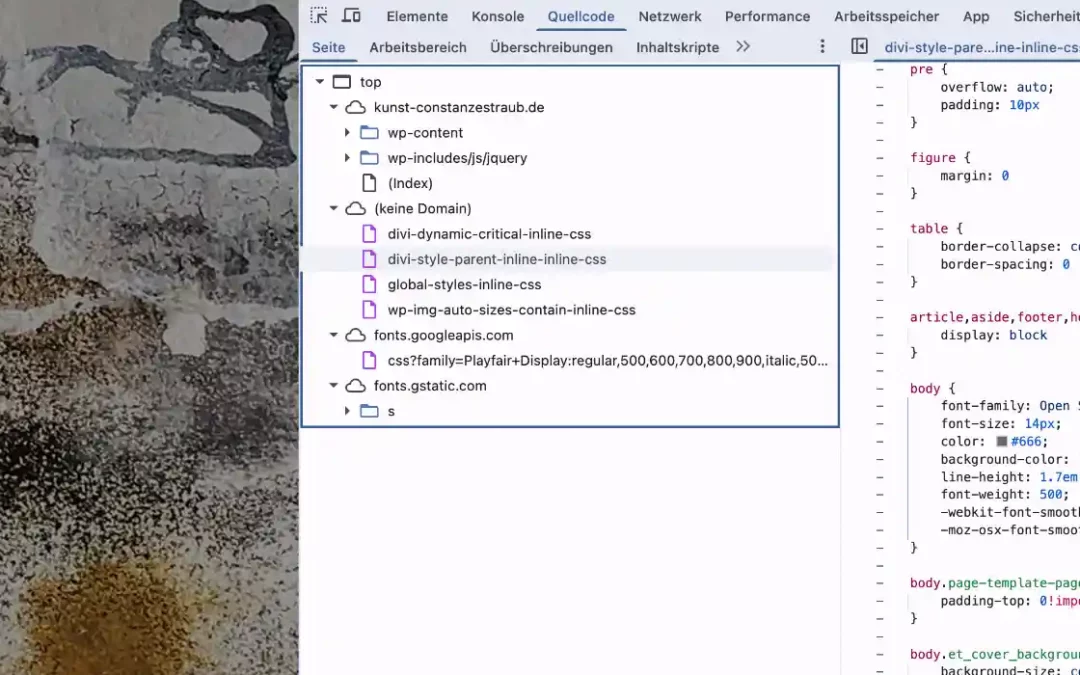The width and height of the screenshot is (1080, 675).
Task: Collapse the fonts.googleapis.com node
Action: click(333, 335)
